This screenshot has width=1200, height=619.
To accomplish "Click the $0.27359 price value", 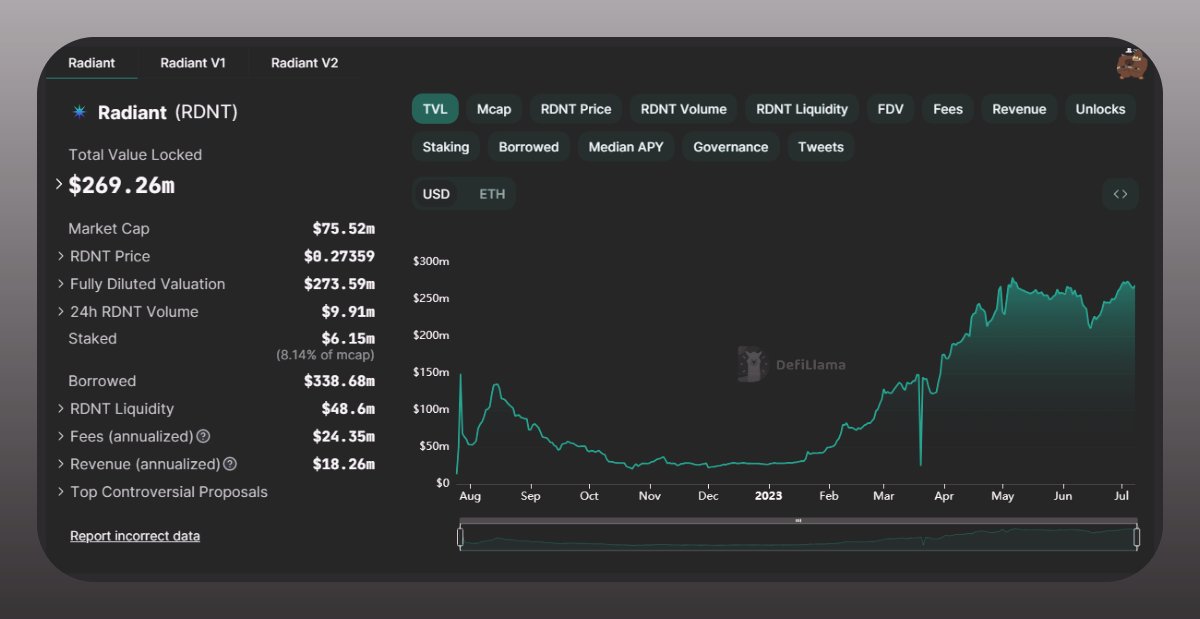I will pos(339,256).
